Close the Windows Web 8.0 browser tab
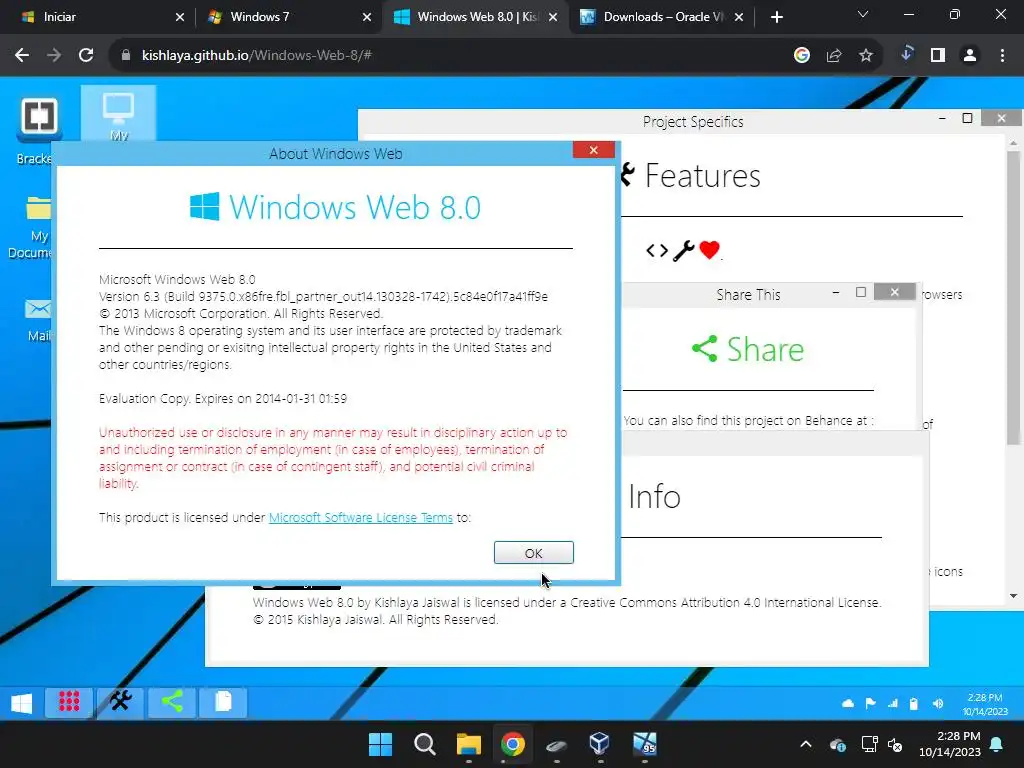Image resolution: width=1024 pixels, height=768 pixels. 553,17
